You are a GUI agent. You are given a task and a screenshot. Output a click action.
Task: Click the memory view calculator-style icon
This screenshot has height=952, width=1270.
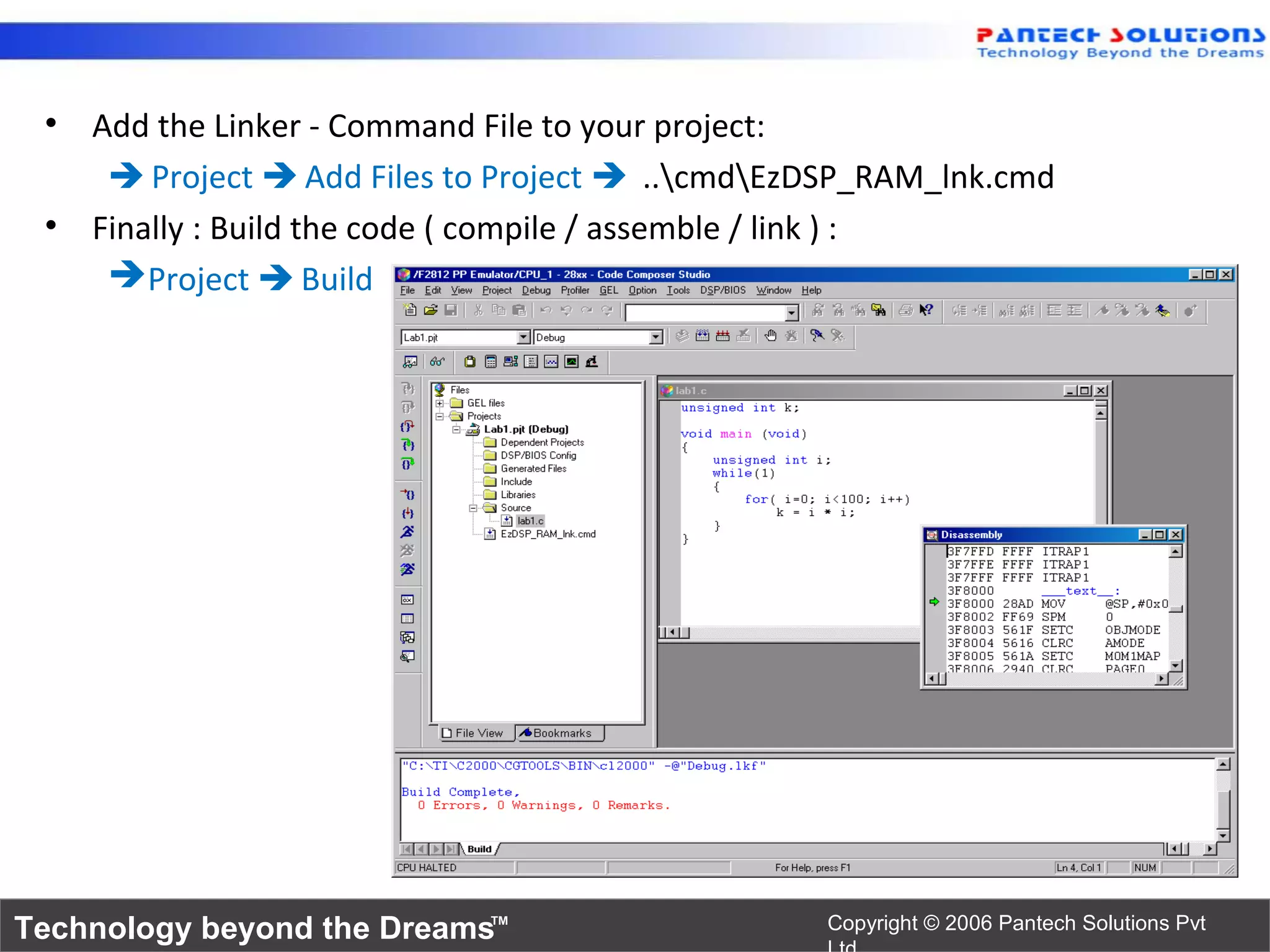(x=491, y=361)
